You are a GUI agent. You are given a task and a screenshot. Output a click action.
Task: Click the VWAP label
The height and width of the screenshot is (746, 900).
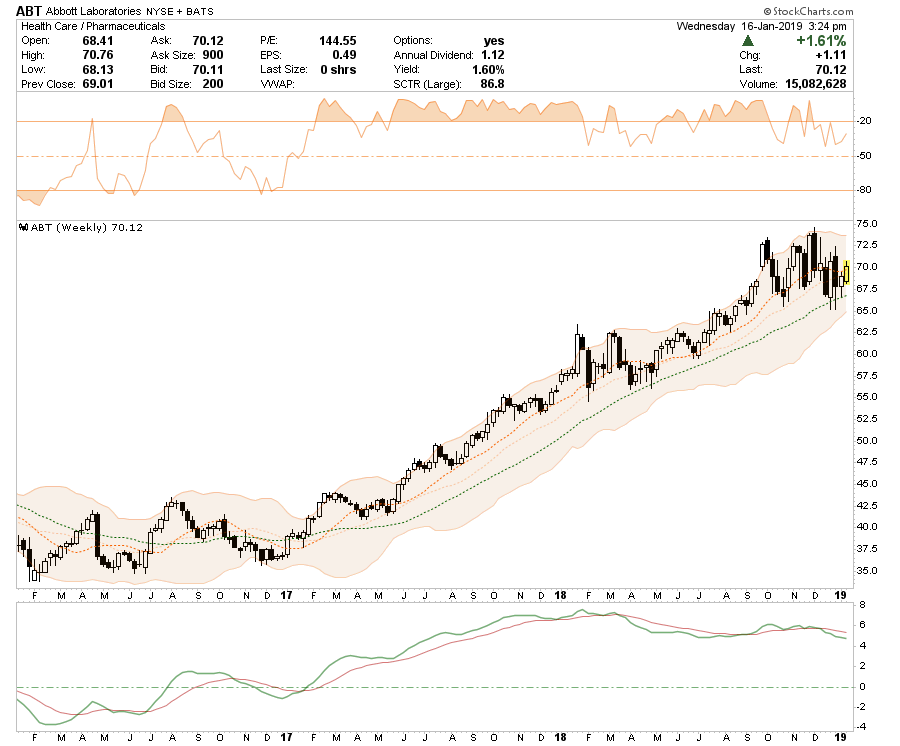pos(278,84)
